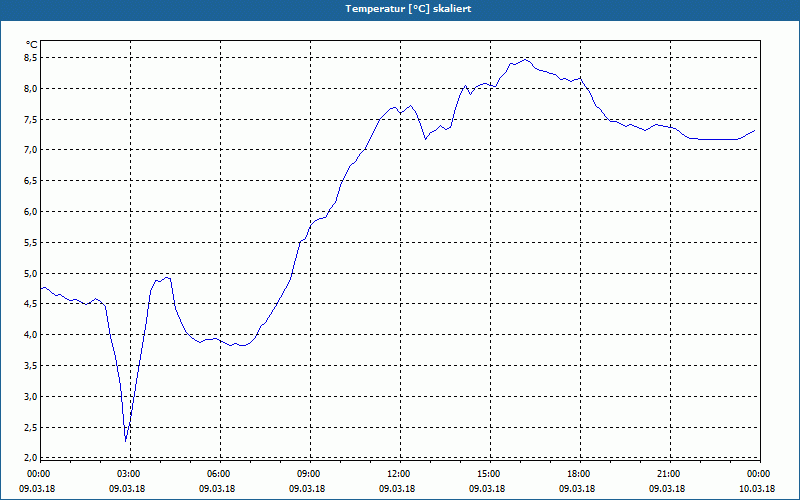Click the °C unit label on axis
This screenshot has height=500, width=800.
[x=32, y=45]
